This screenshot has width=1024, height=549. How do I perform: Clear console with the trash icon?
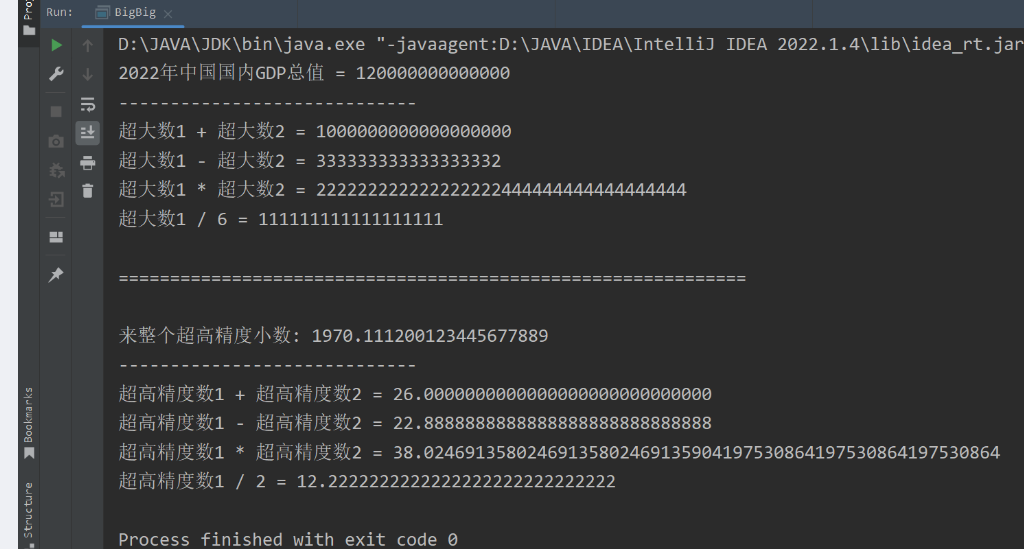(x=88, y=191)
